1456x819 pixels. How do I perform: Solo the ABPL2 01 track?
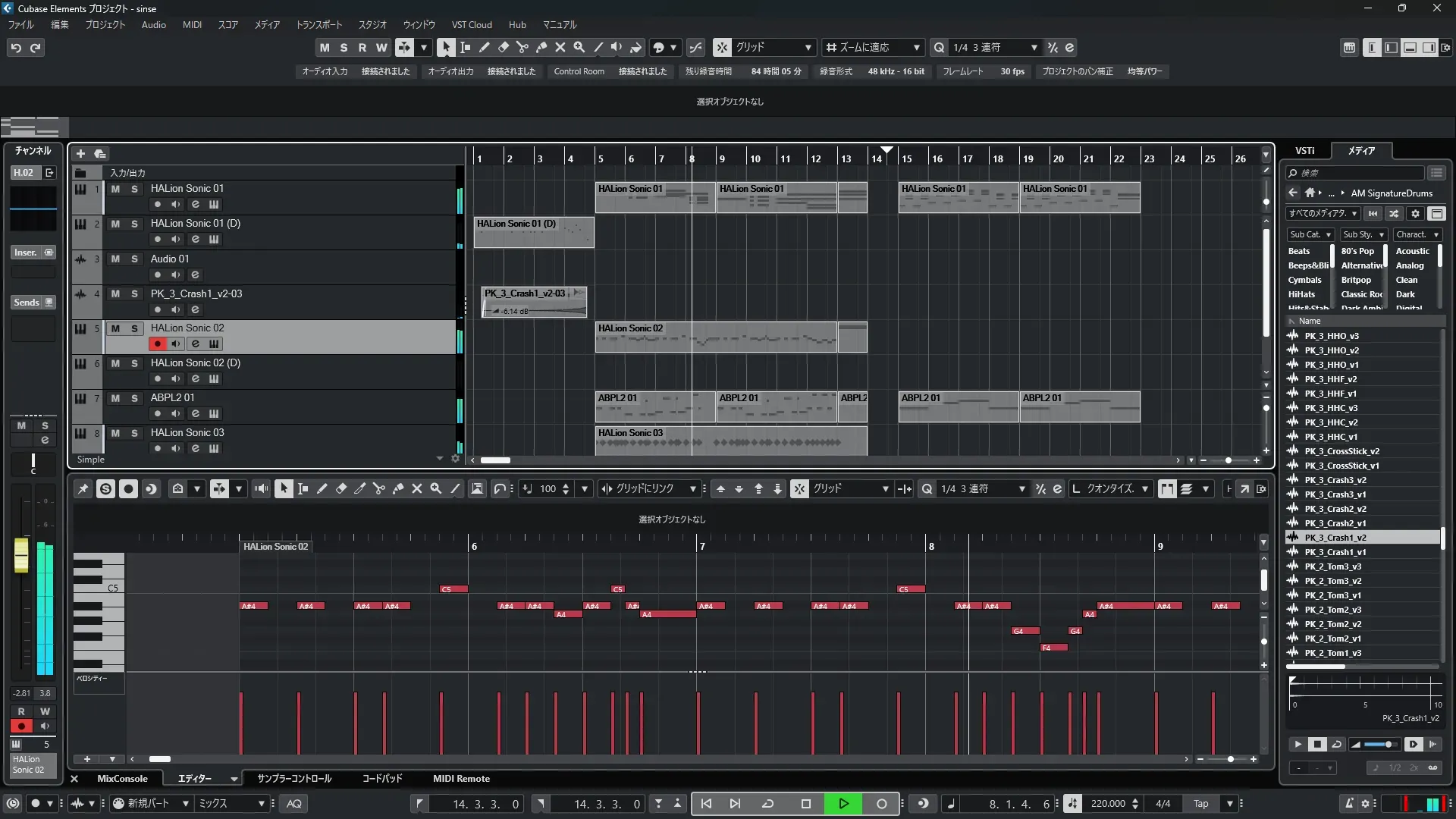point(134,398)
